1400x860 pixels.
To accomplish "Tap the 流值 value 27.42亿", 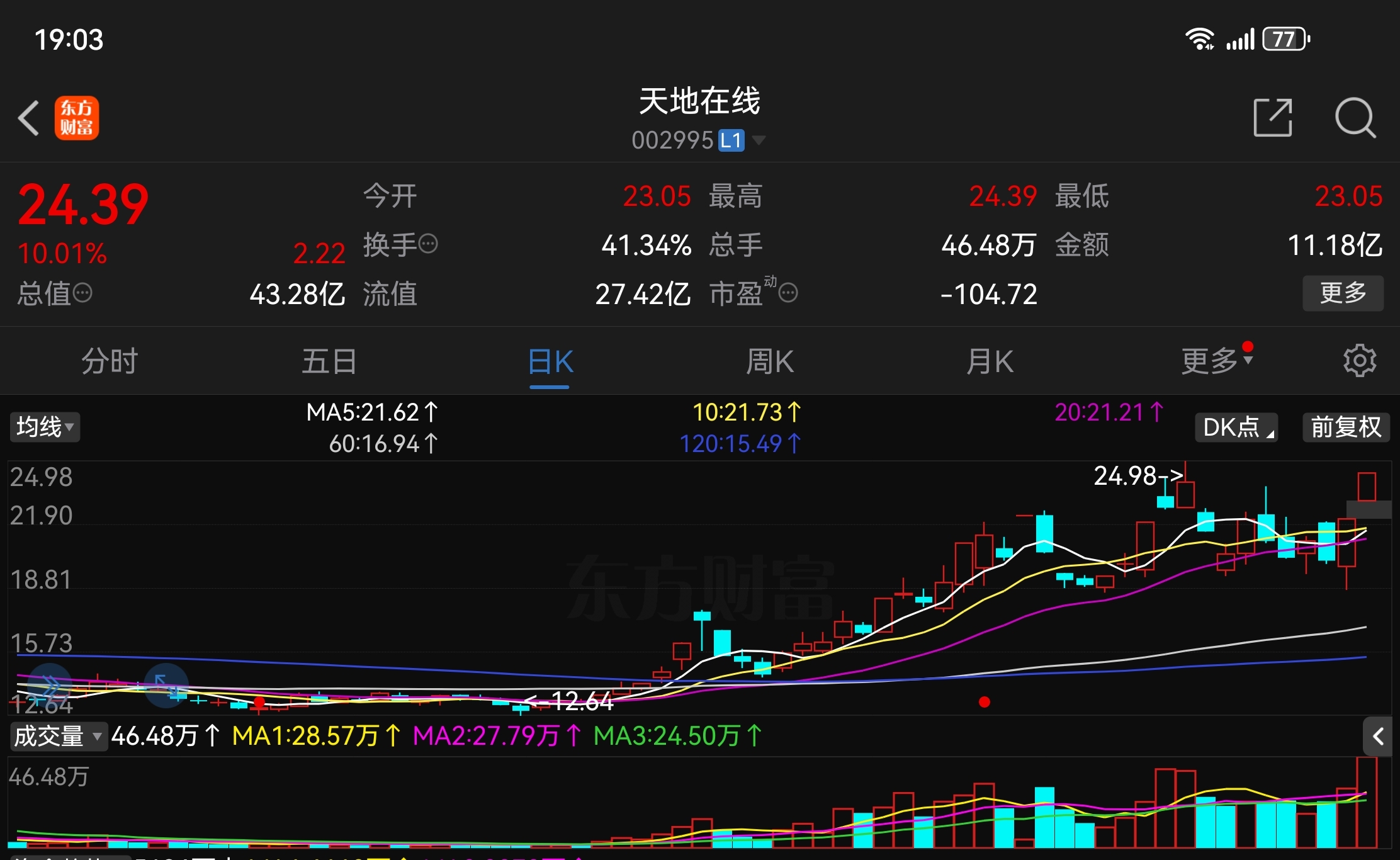I will [643, 294].
